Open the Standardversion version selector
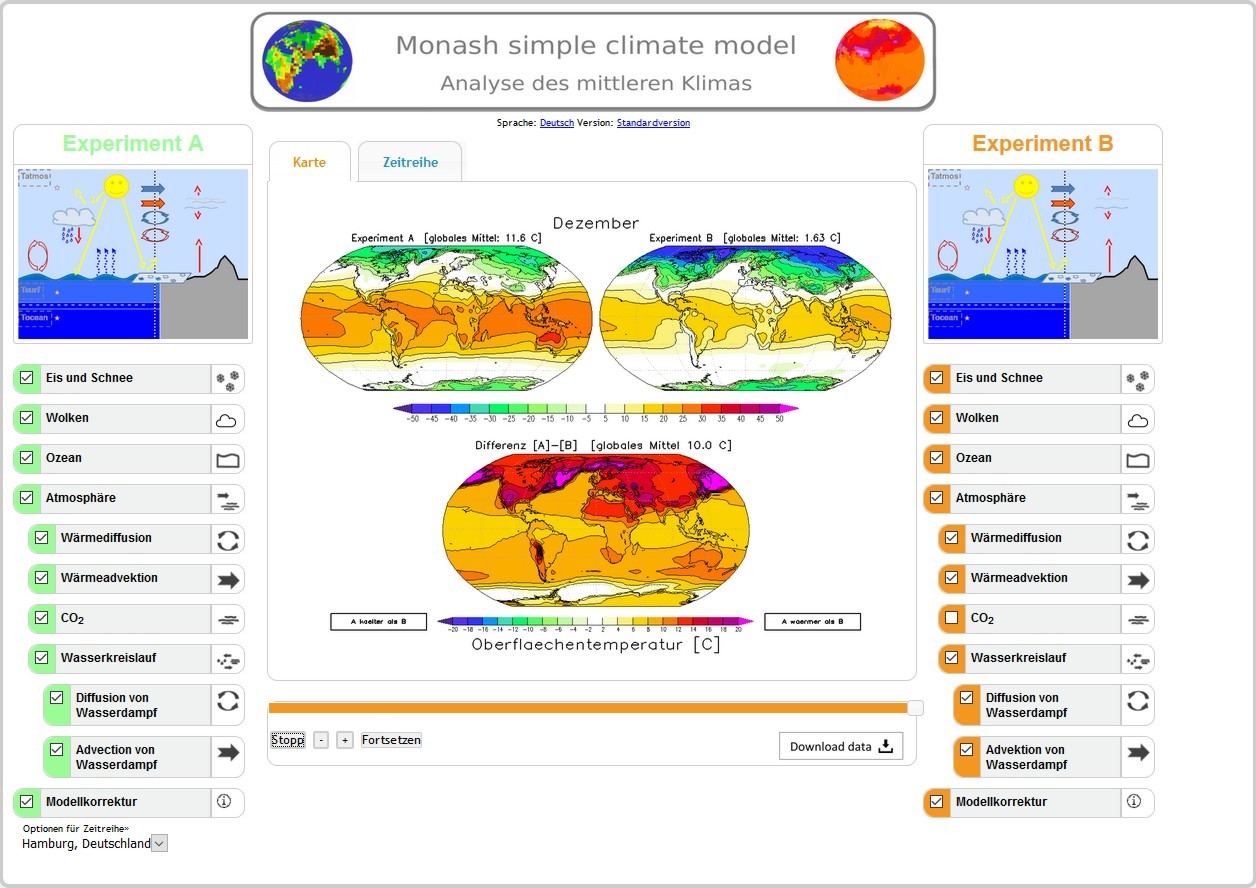Image resolution: width=1256 pixels, height=888 pixels. [653, 123]
